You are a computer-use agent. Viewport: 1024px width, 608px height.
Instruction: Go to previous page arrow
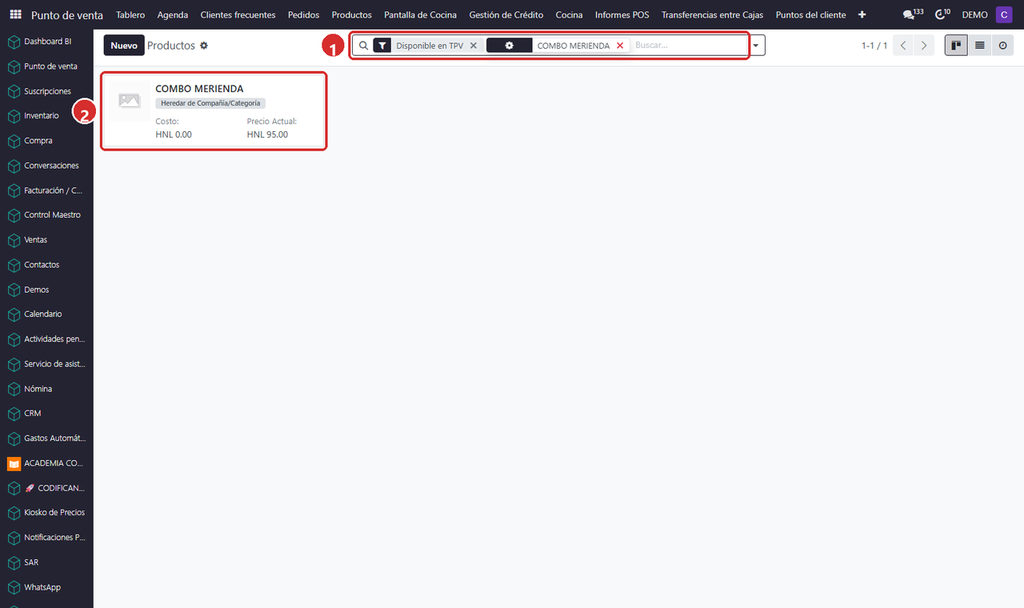[903, 46]
